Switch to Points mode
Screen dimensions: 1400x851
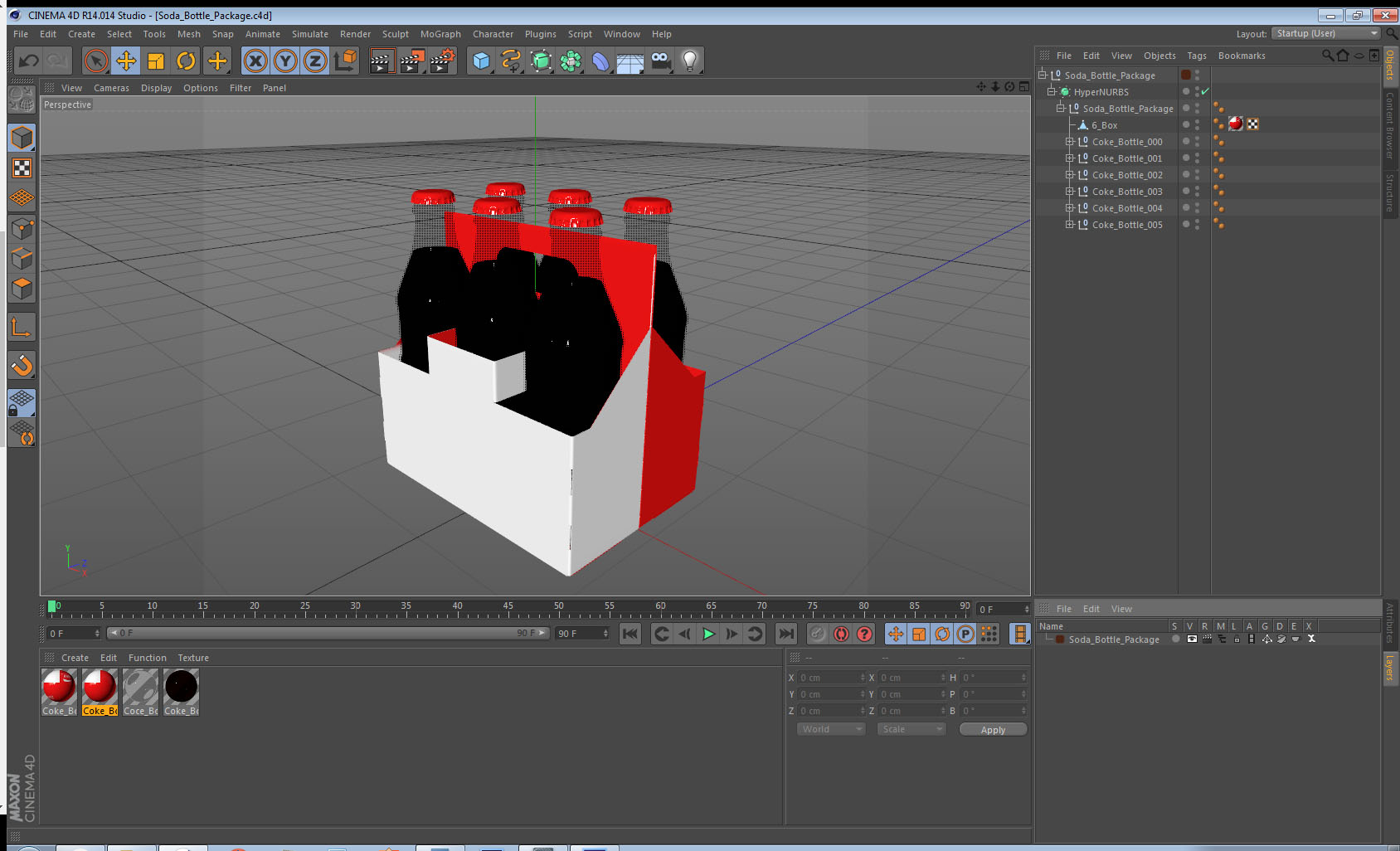pos(22,228)
